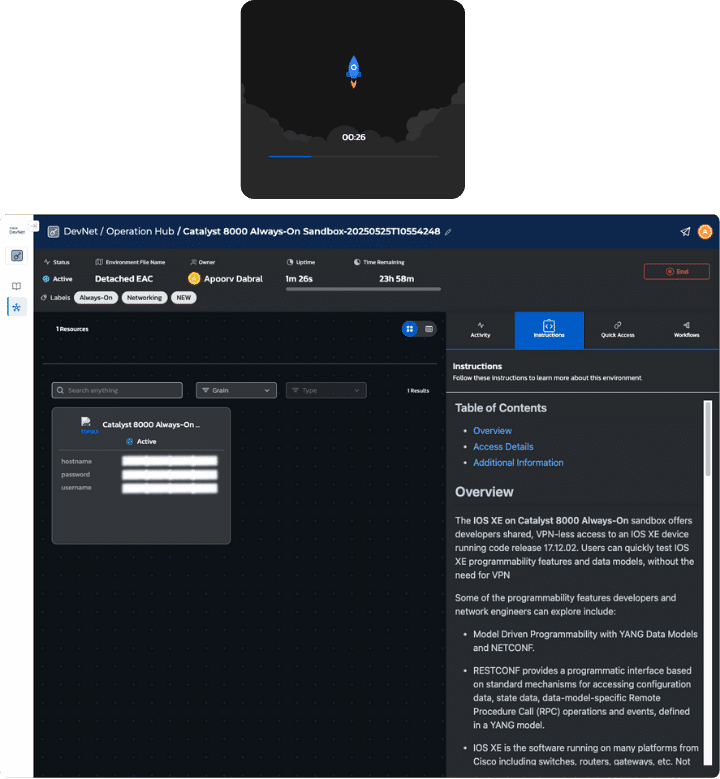
Task: Click the Environment File Name map icon
Action: coord(99,262)
